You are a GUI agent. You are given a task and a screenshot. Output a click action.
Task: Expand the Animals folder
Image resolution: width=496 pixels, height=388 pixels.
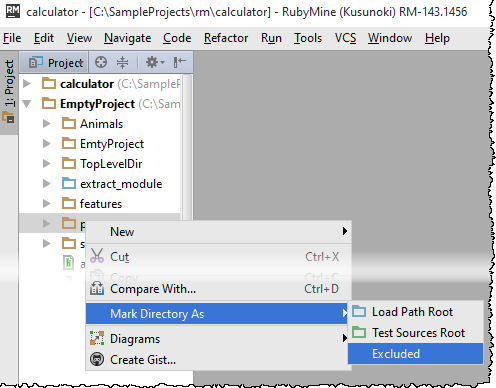point(47,124)
